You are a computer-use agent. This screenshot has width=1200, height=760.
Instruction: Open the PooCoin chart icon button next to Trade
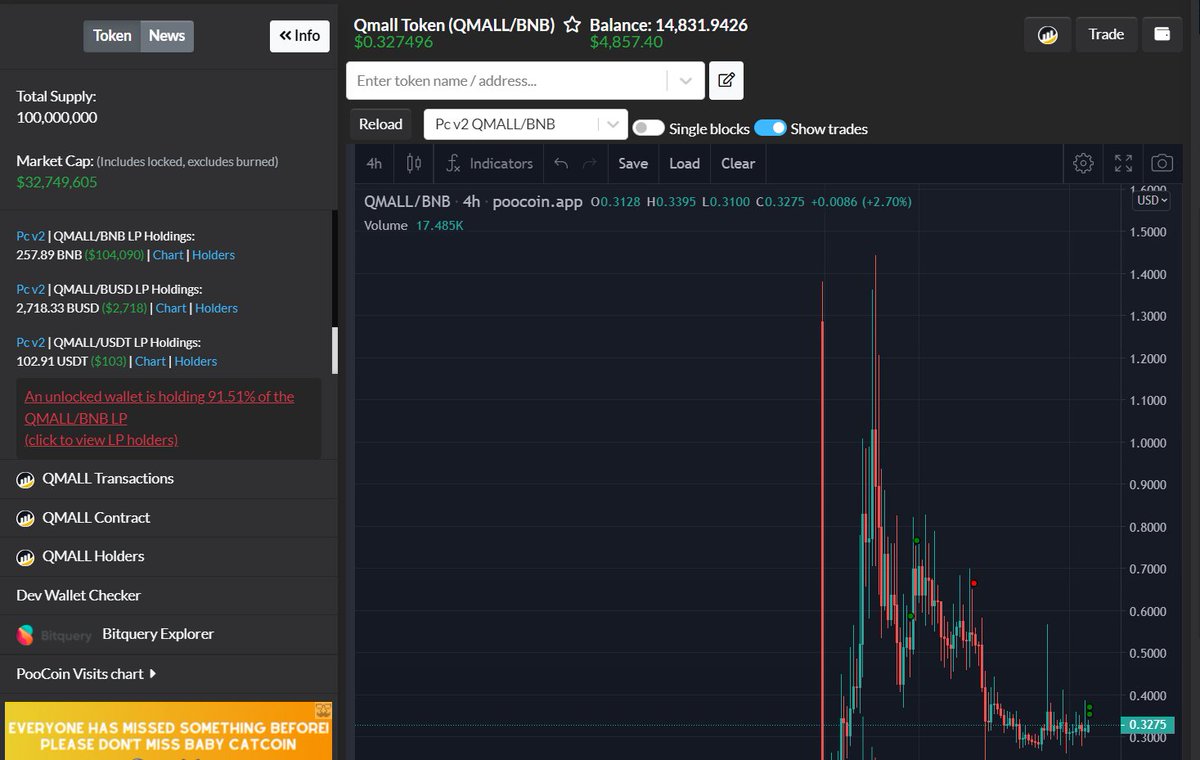pos(1047,34)
